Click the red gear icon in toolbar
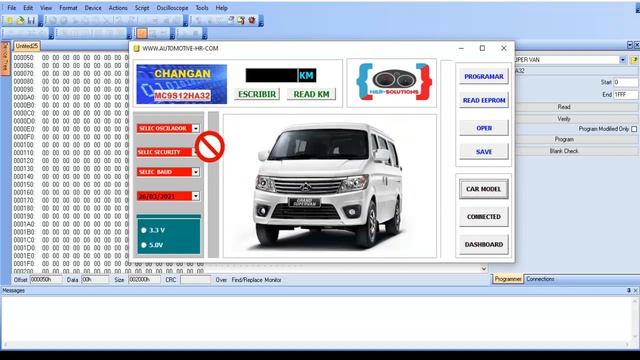Image resolution: width=640 pixels, height=360 pixels. 252,20
